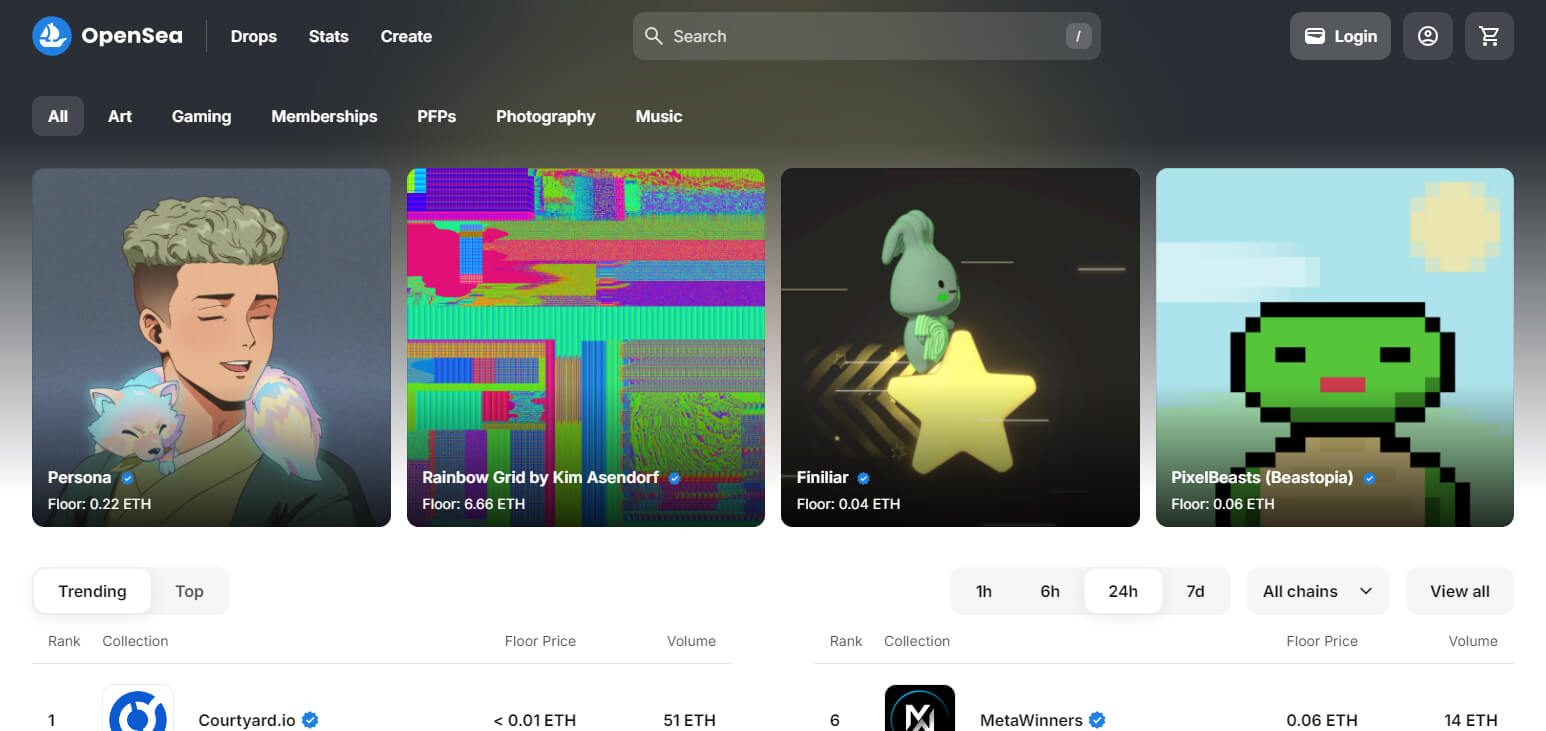Viewport: 1546px width, 731px height.
Task: Open the Memberships category tab
Action: 324,116
